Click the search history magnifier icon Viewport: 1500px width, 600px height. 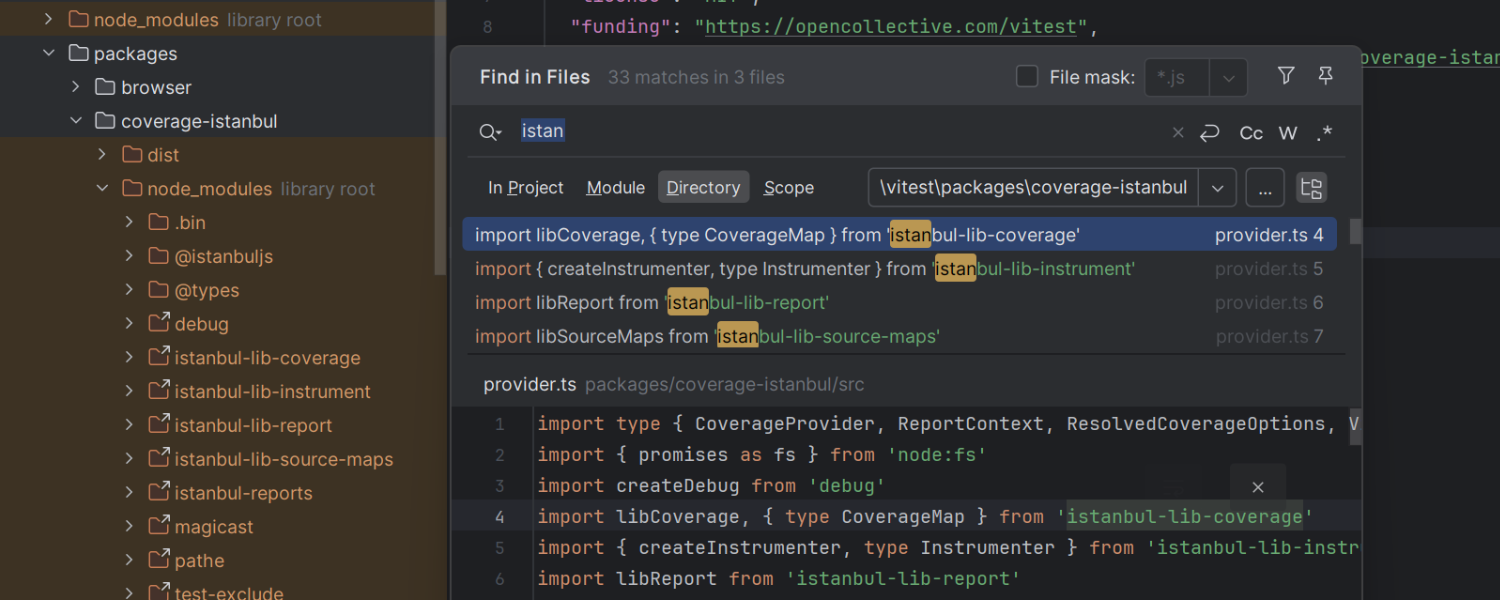(489, 132)
